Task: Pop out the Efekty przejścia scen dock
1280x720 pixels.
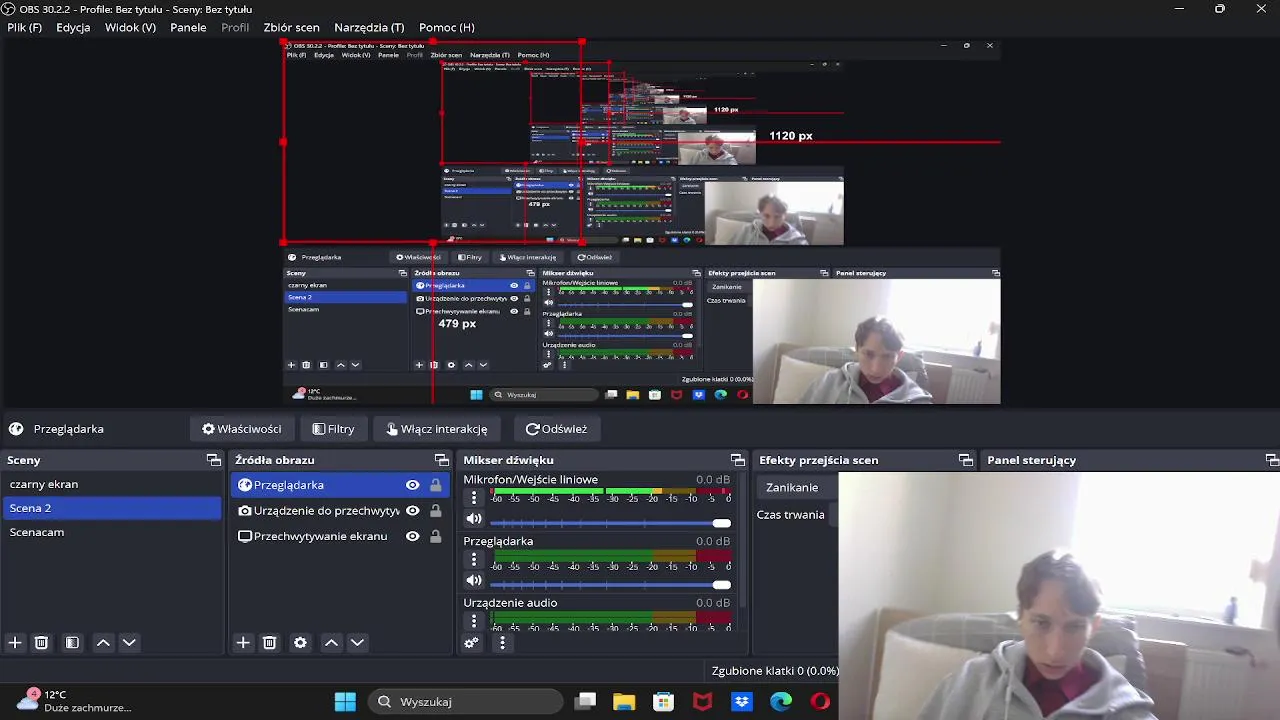Action: (965, 460)
